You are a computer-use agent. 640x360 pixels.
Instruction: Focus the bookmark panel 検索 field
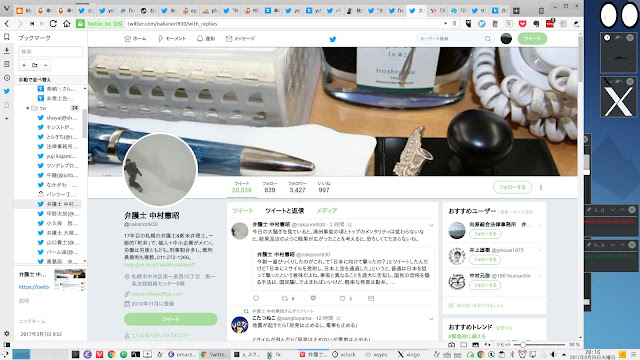pyautogui.click(x=51, y=51)
